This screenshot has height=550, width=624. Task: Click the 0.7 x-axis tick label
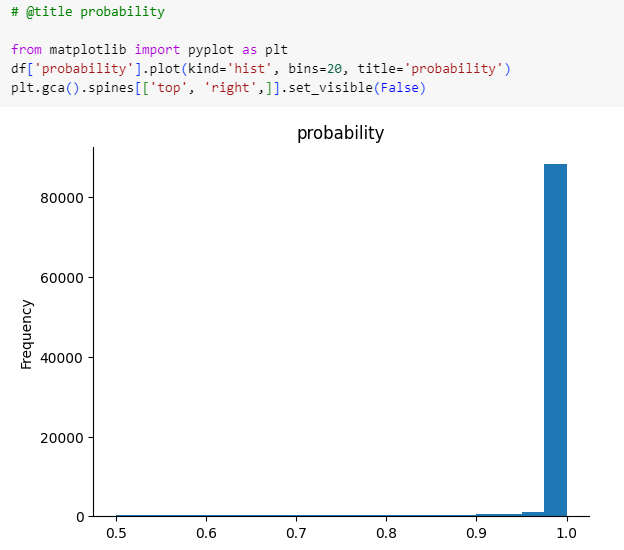[296, 536]
